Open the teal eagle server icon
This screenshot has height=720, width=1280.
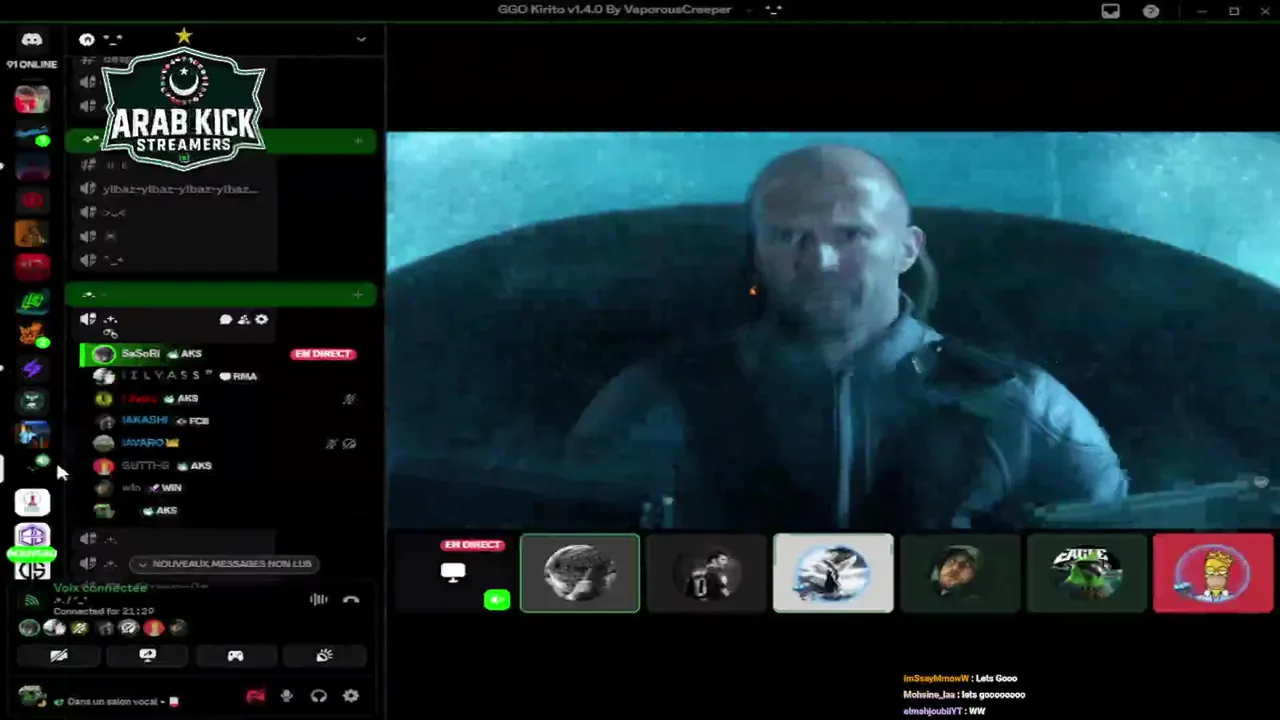pos(32,401)
